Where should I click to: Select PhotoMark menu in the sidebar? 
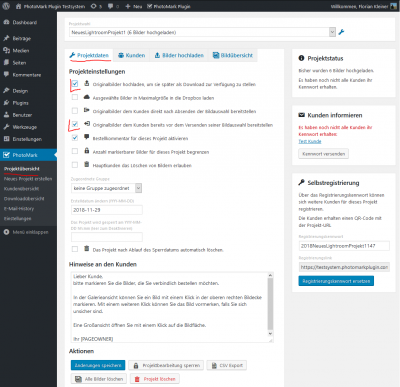(x=28, y=155)
